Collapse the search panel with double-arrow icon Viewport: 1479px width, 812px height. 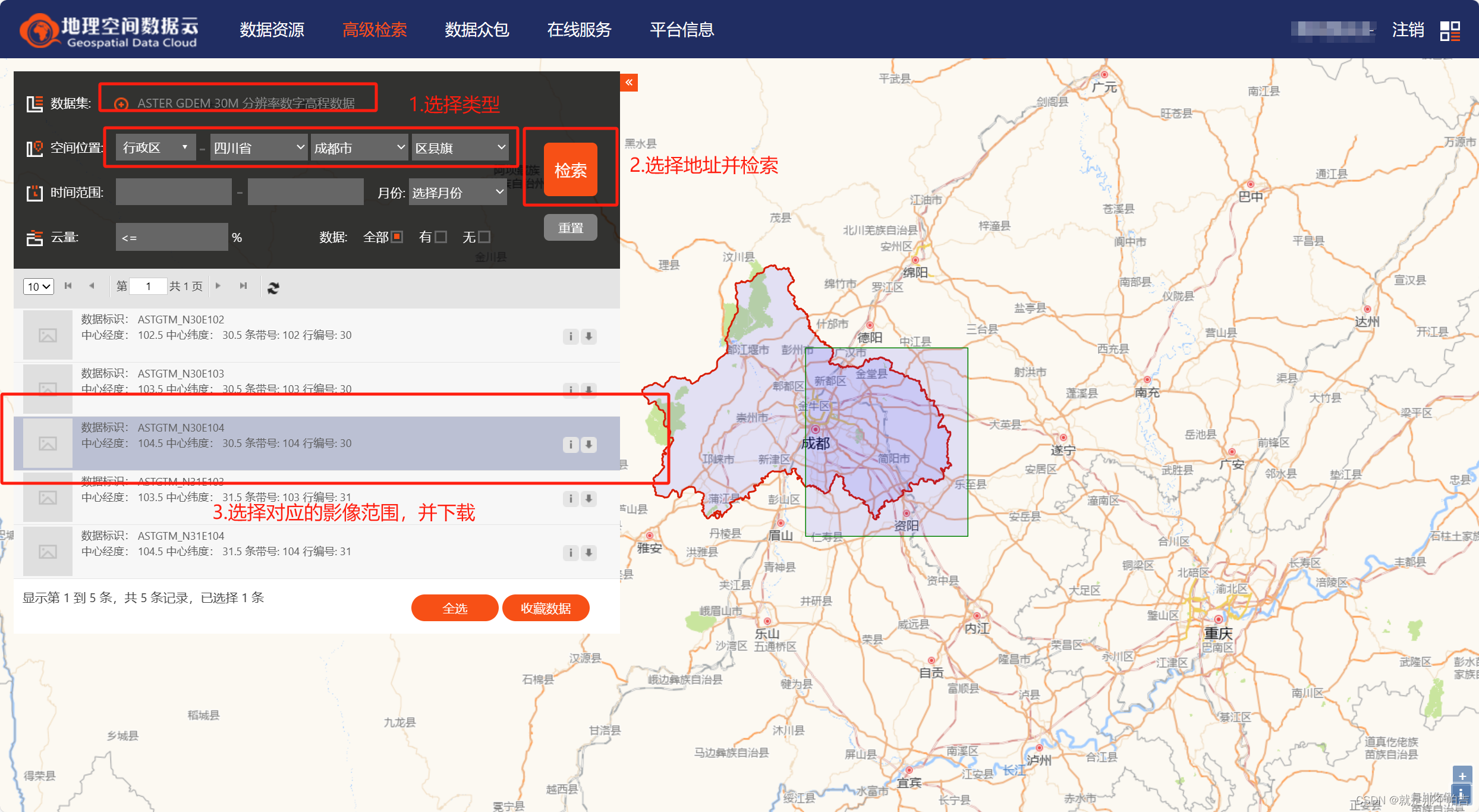coord(629,83)
